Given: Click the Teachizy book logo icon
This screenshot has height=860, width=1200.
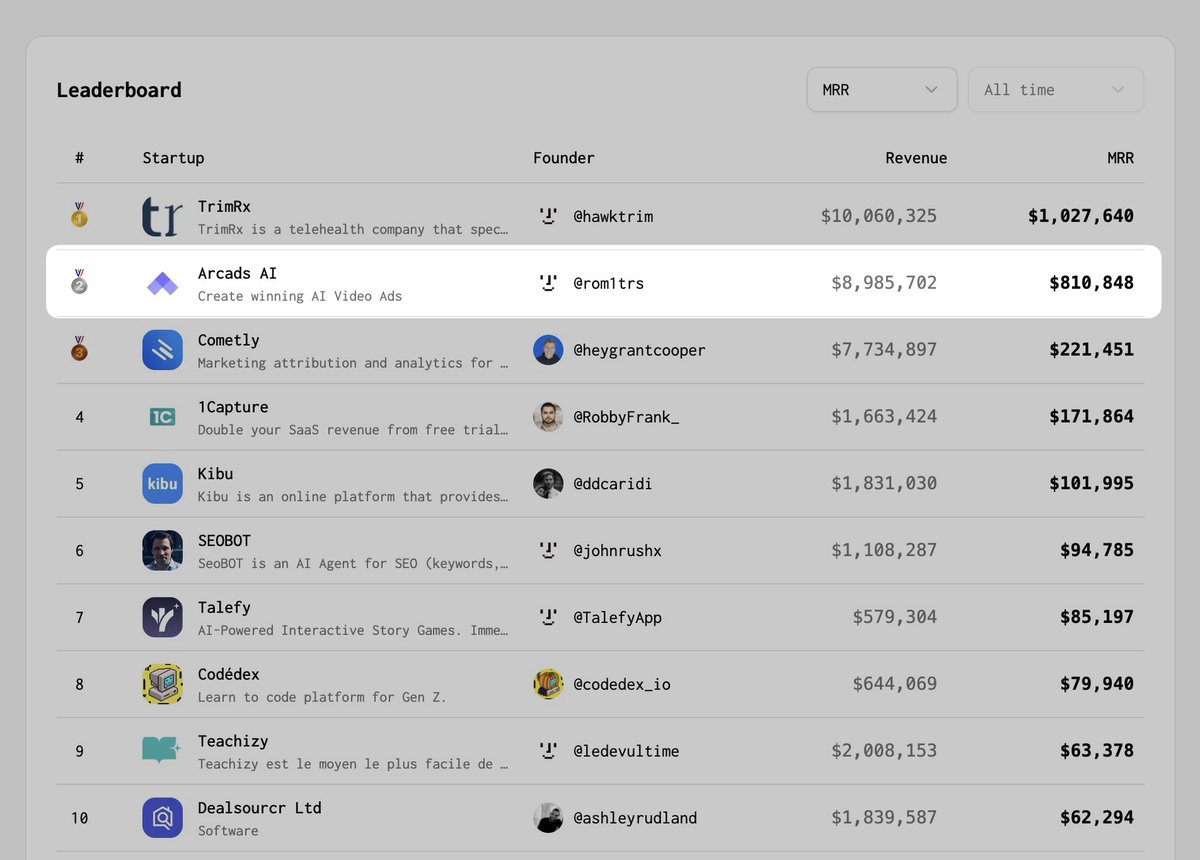Looking at the screenshot, I should (x=162, y=751).
